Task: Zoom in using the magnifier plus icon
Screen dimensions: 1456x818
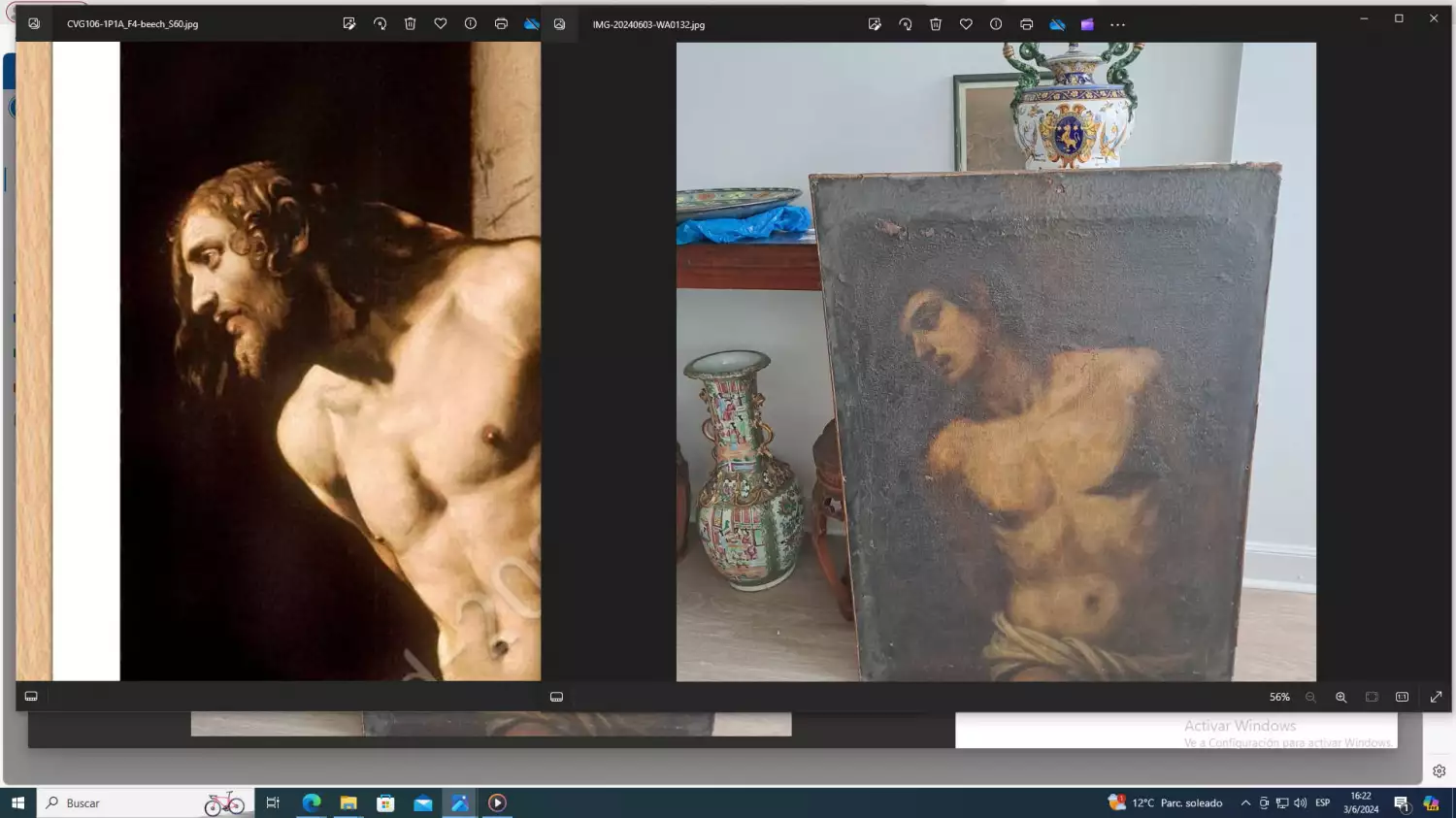Action: (1340, 697)
